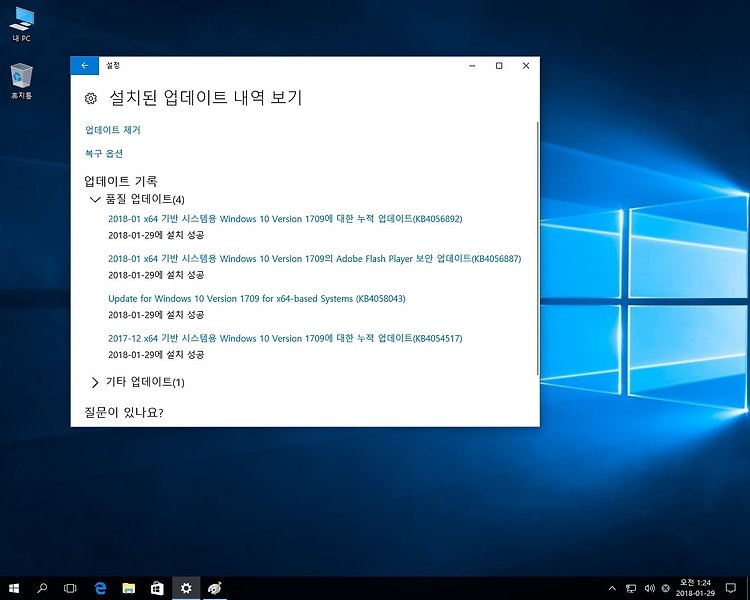Open taskbar search magnifier
The width and height of the screenshot is (750, 600).
[x=42, y=588]
